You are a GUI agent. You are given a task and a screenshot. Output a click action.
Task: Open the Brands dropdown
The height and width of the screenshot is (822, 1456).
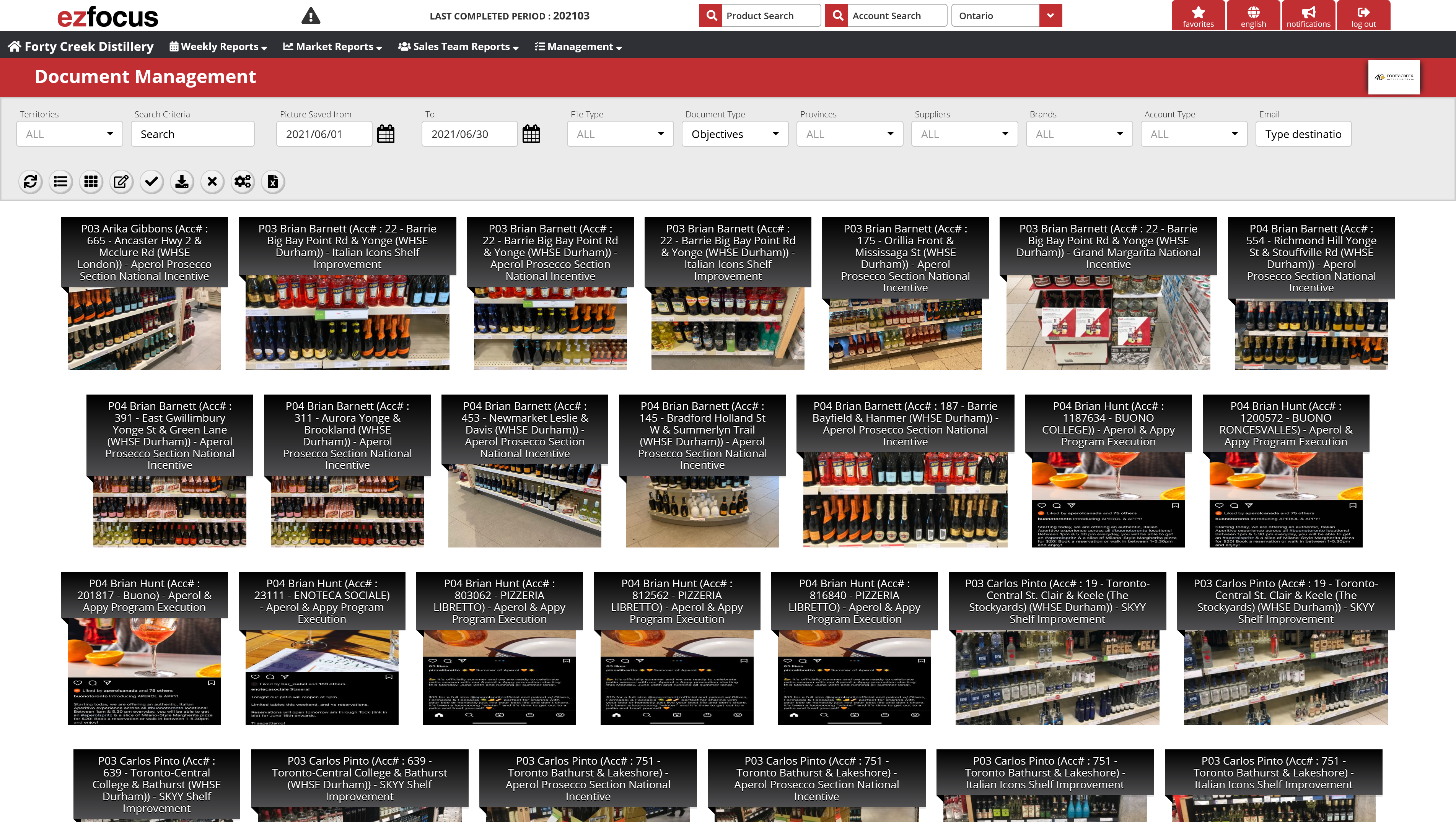1079,134
